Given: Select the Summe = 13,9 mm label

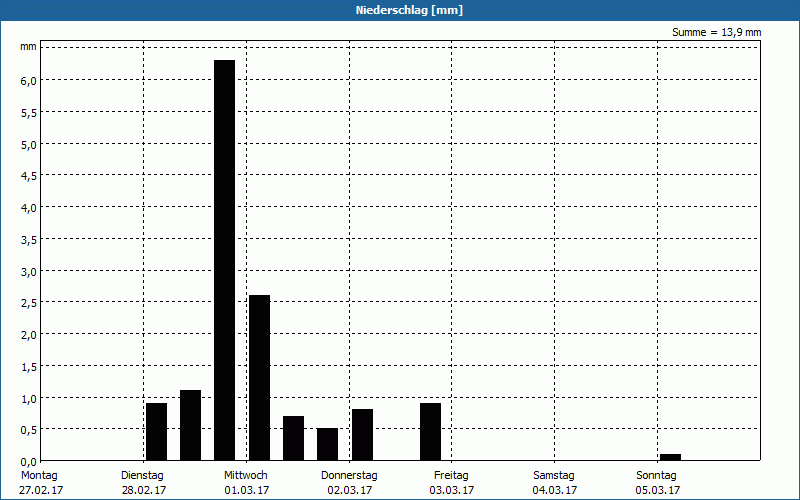Looking at the screenshot, I should [716, 32].
